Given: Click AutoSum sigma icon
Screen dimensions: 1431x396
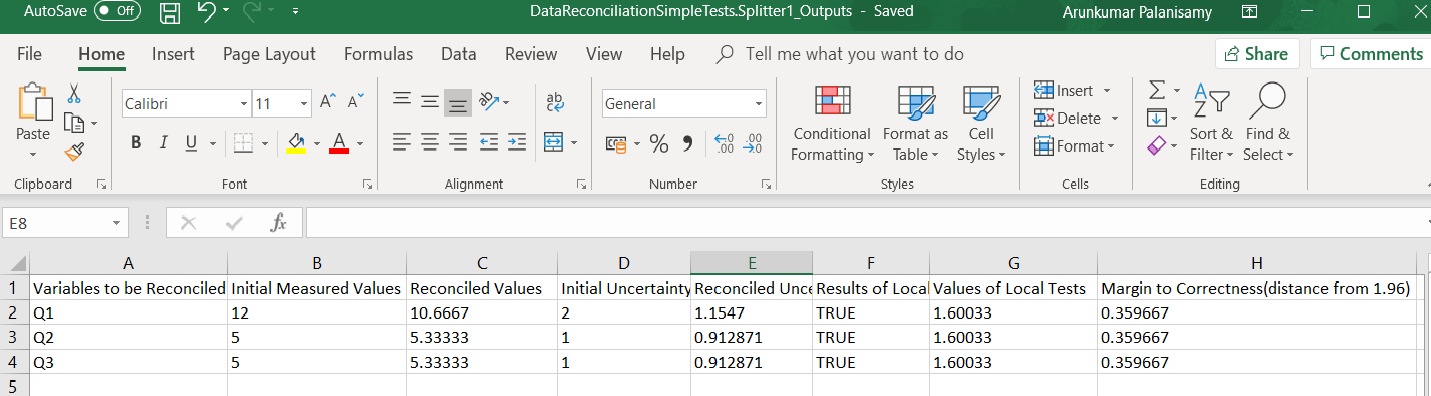Looking at the screenshot, I should 1157,90.
